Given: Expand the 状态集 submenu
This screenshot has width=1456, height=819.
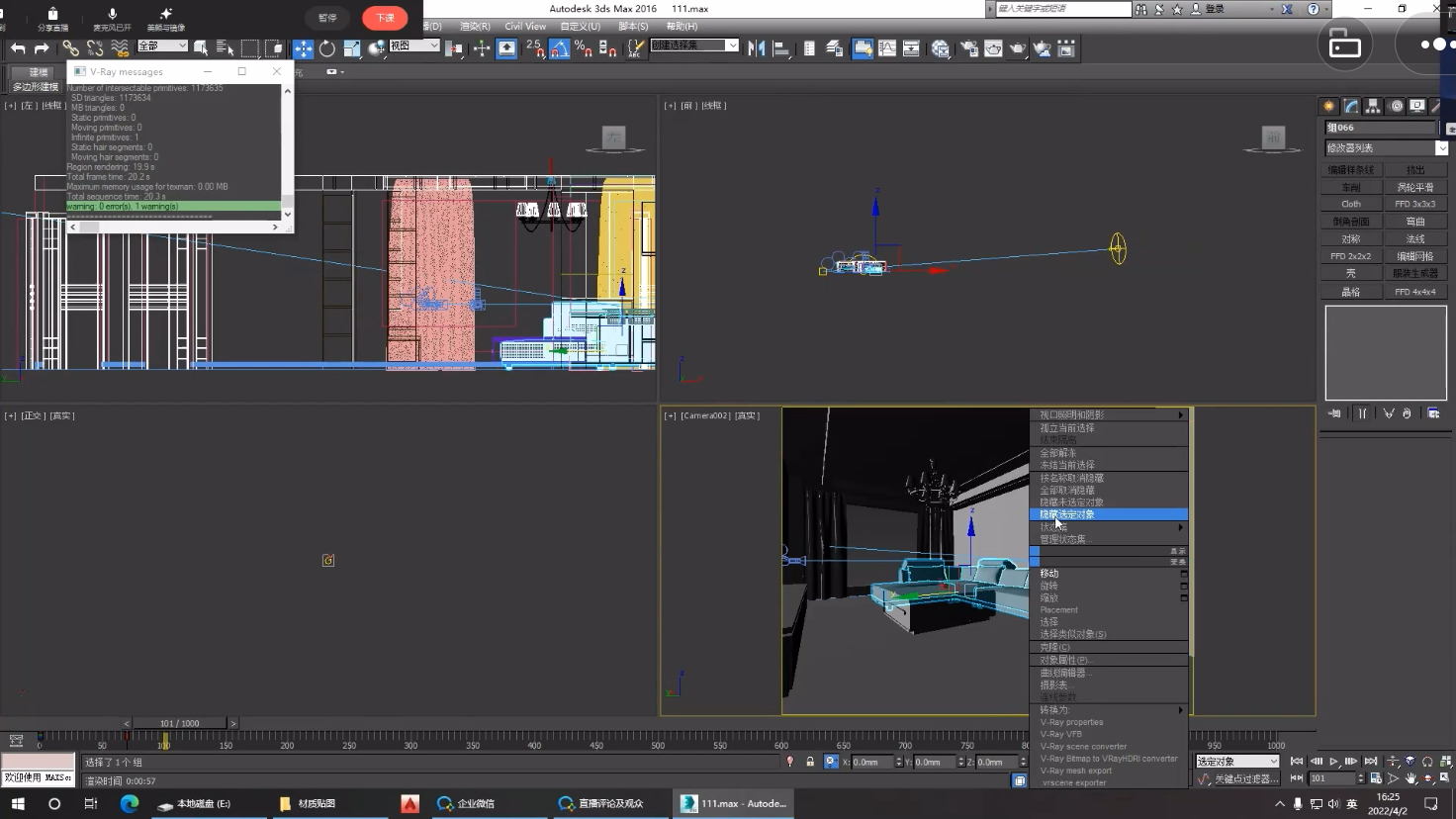Looking at the screenshot, I should coord(1109,527).
